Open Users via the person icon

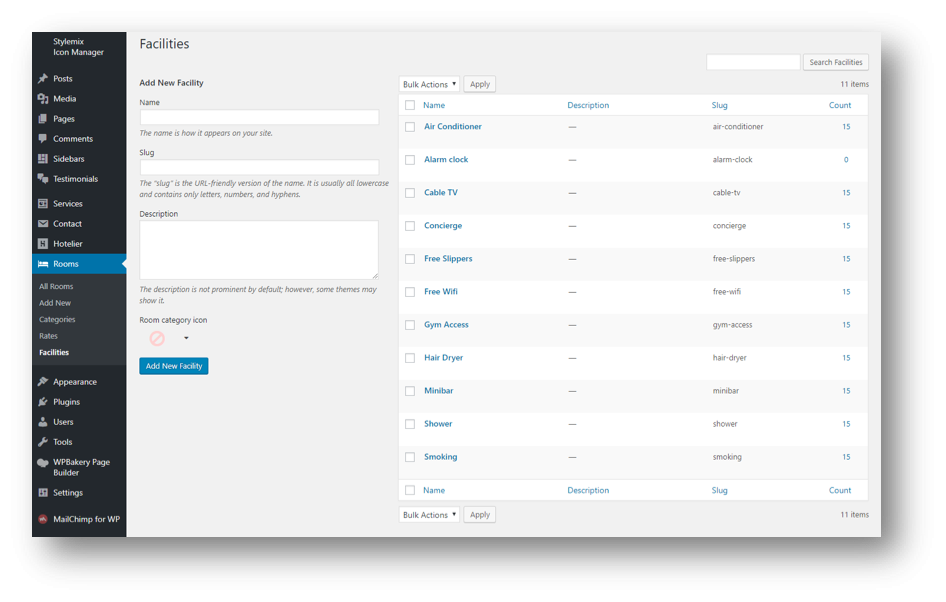coord(43,422)
